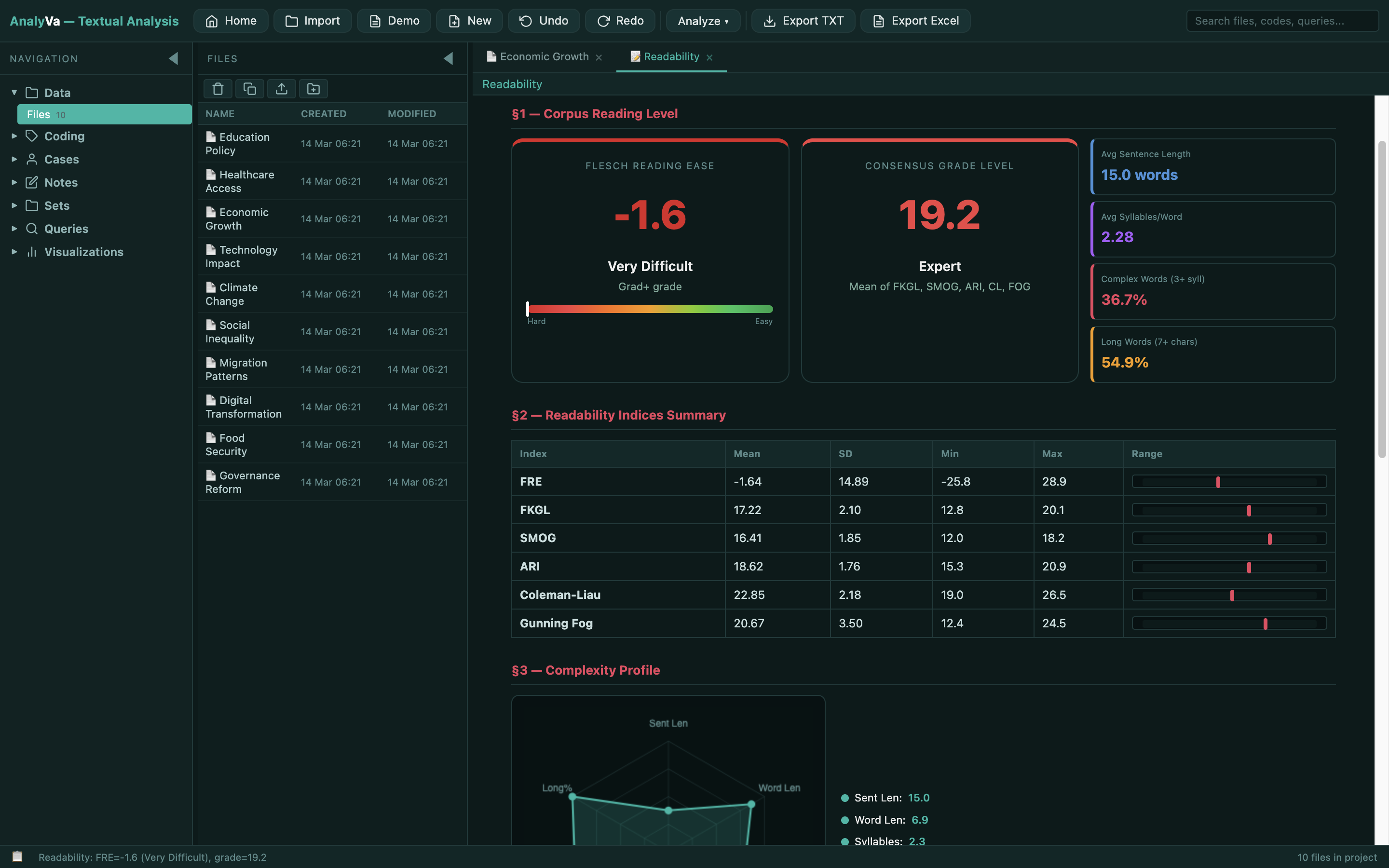Expand the Coding tree node

(14, 136)
